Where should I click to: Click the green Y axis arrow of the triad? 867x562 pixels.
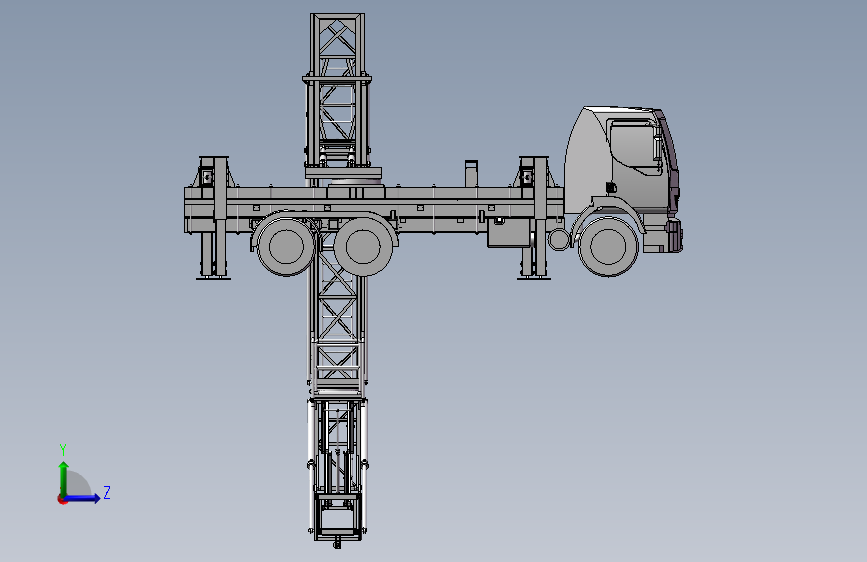pos(63,478)
